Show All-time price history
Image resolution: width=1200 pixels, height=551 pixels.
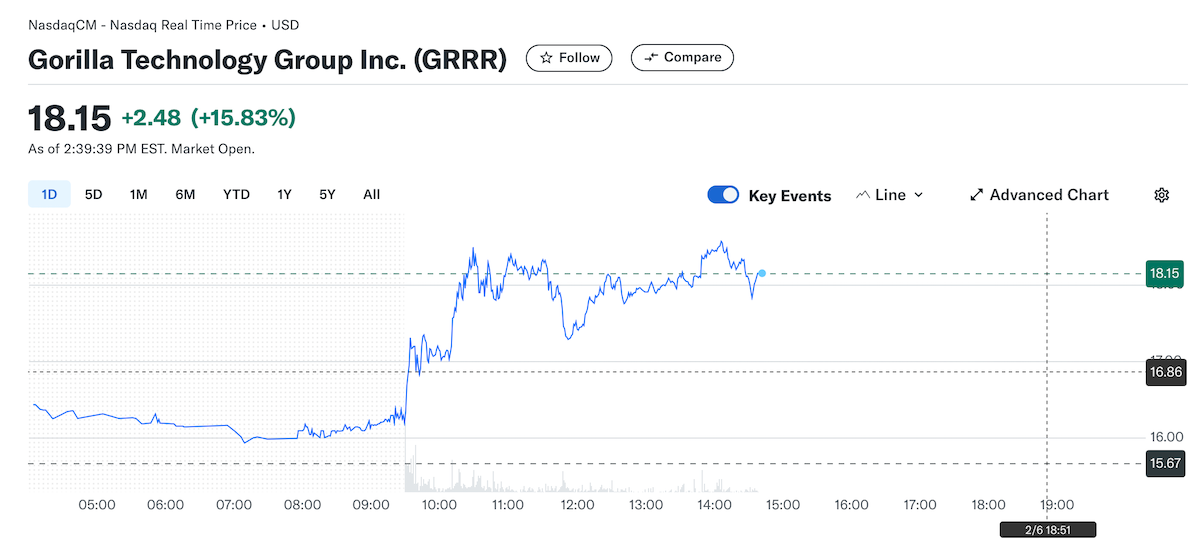click(x=371, y=194)
